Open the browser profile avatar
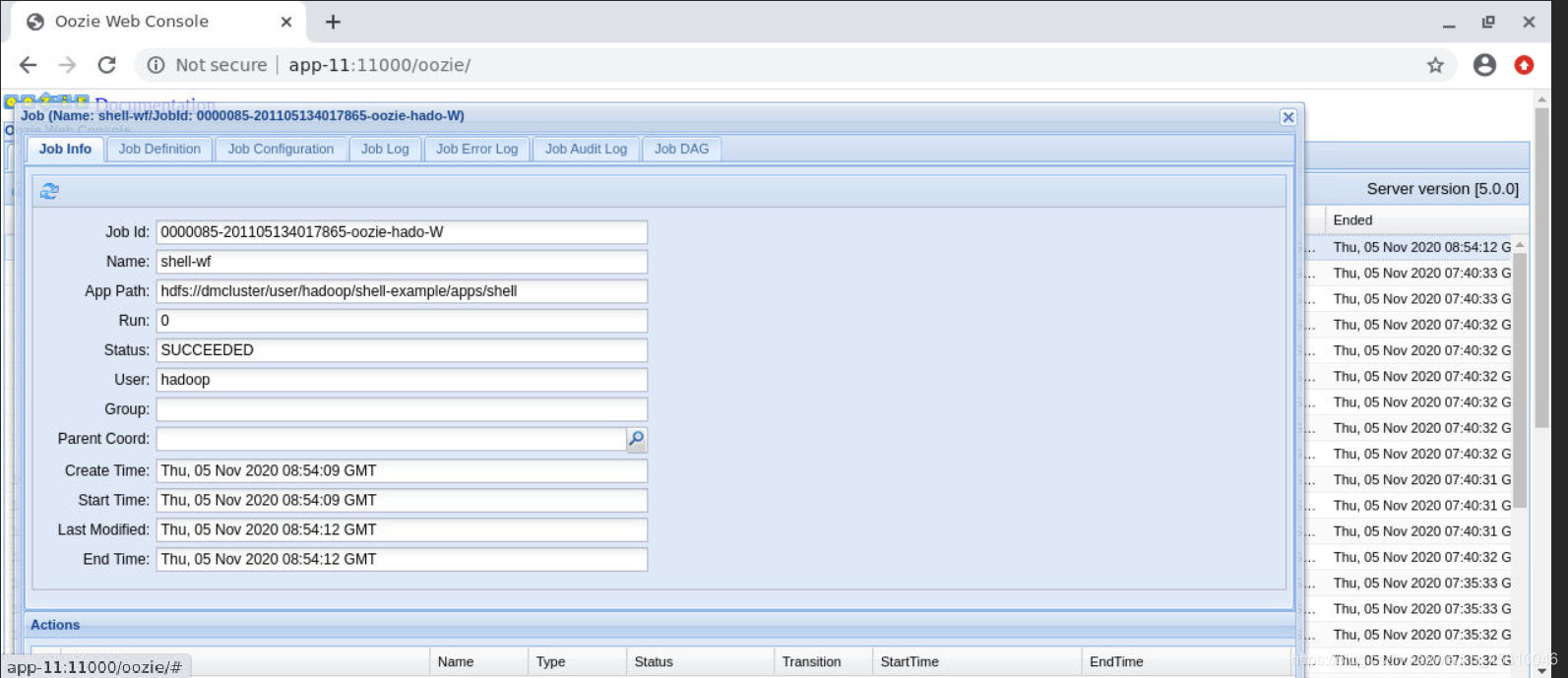Screen dimensions: 1568x678 1484,65
